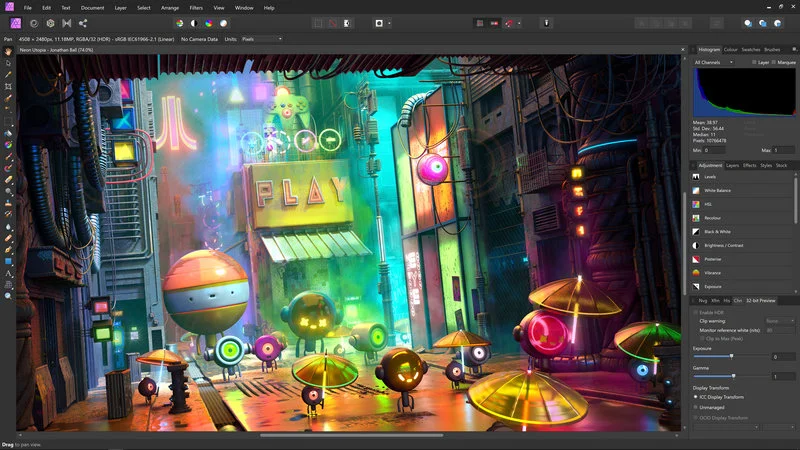800x450 pixels.
Task: Click the Share icon in top toolbar
Action: click(x=83, y=22)
